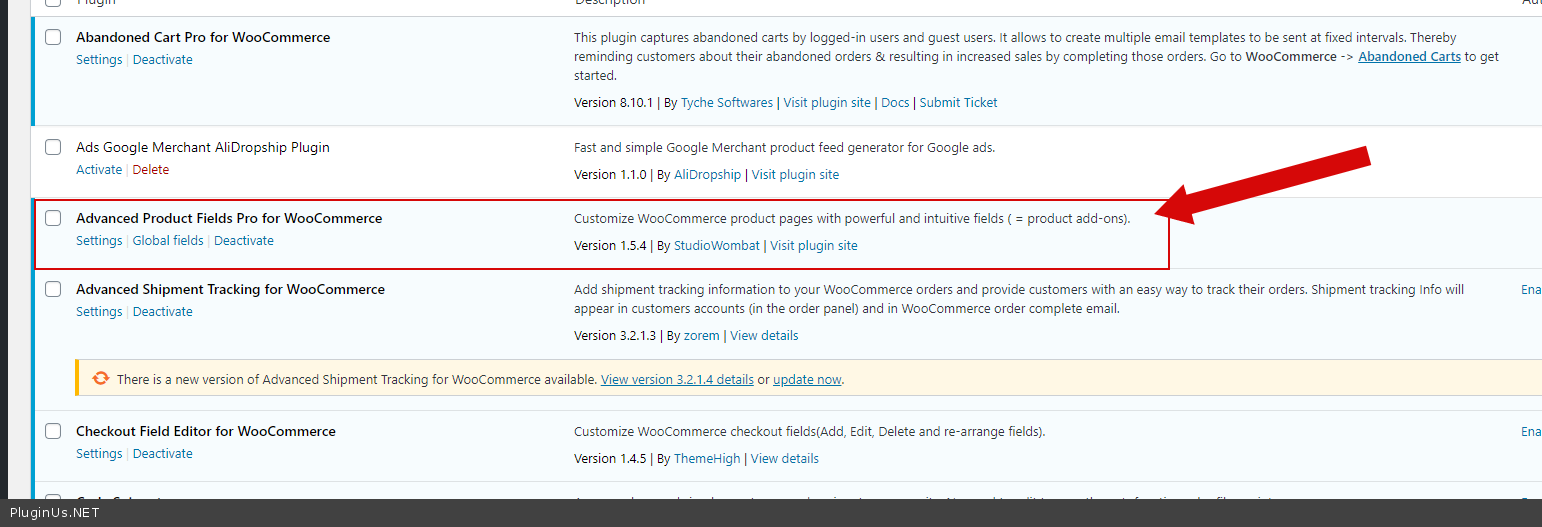The image size is (1542, 527).
Task: Deactivate Advanced Product Fields Pro for WooCommerce
Action: point(244,241)
